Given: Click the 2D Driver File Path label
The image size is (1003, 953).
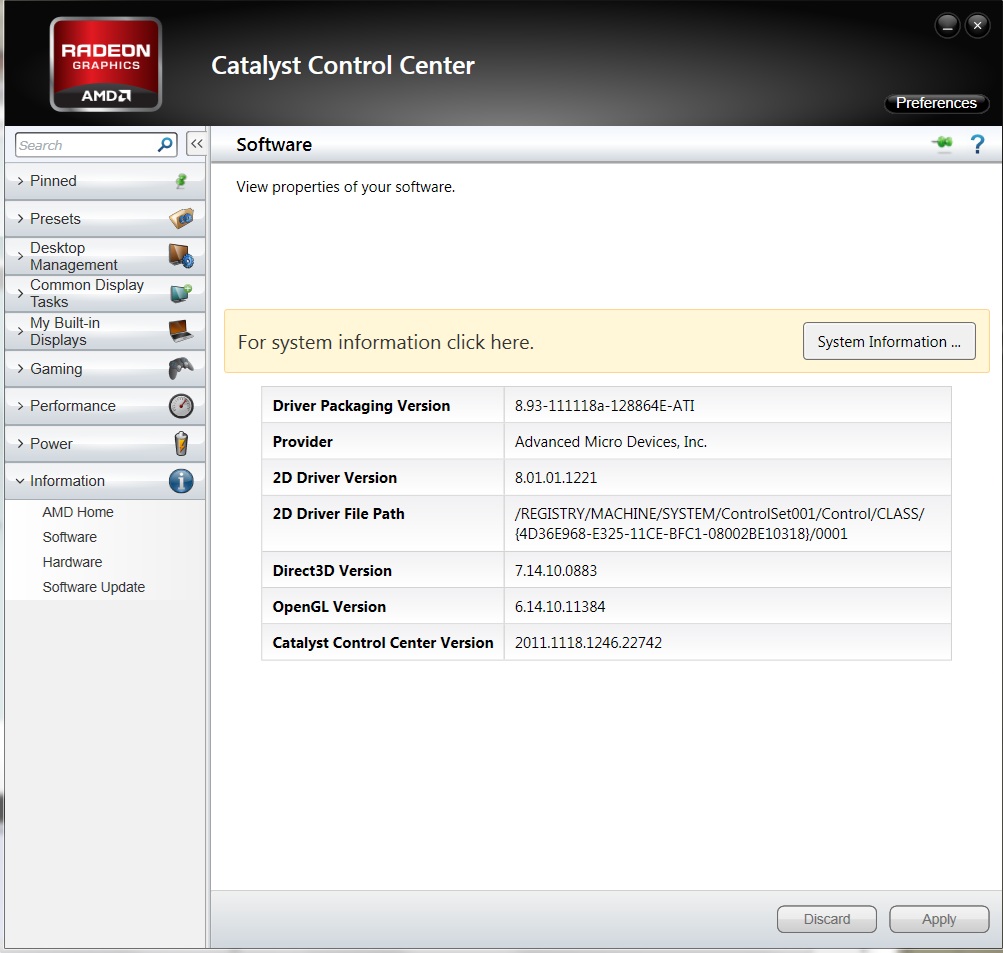Looking at the screenshot, I should pos(338,514).
